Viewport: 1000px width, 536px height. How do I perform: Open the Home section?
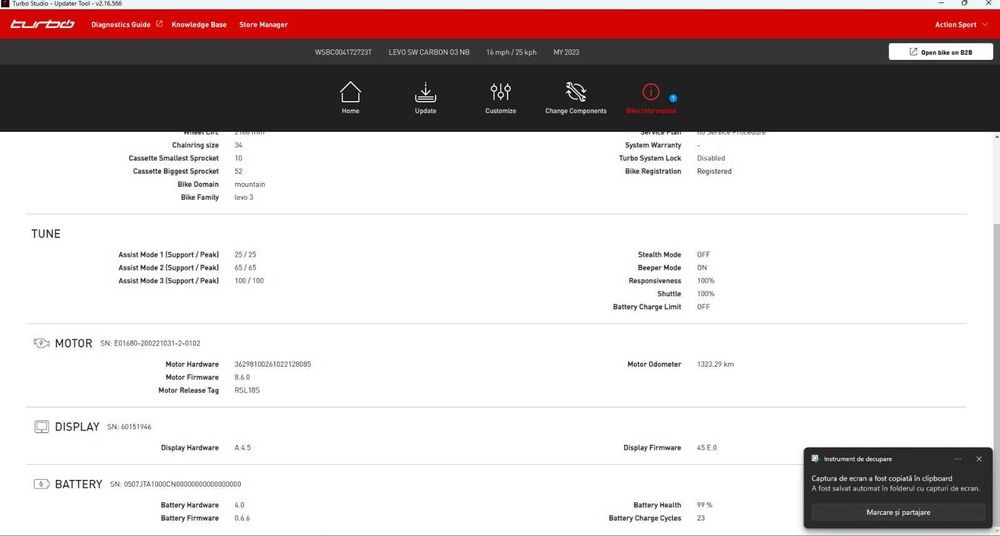pyautogui.click(x=350, y=98)
